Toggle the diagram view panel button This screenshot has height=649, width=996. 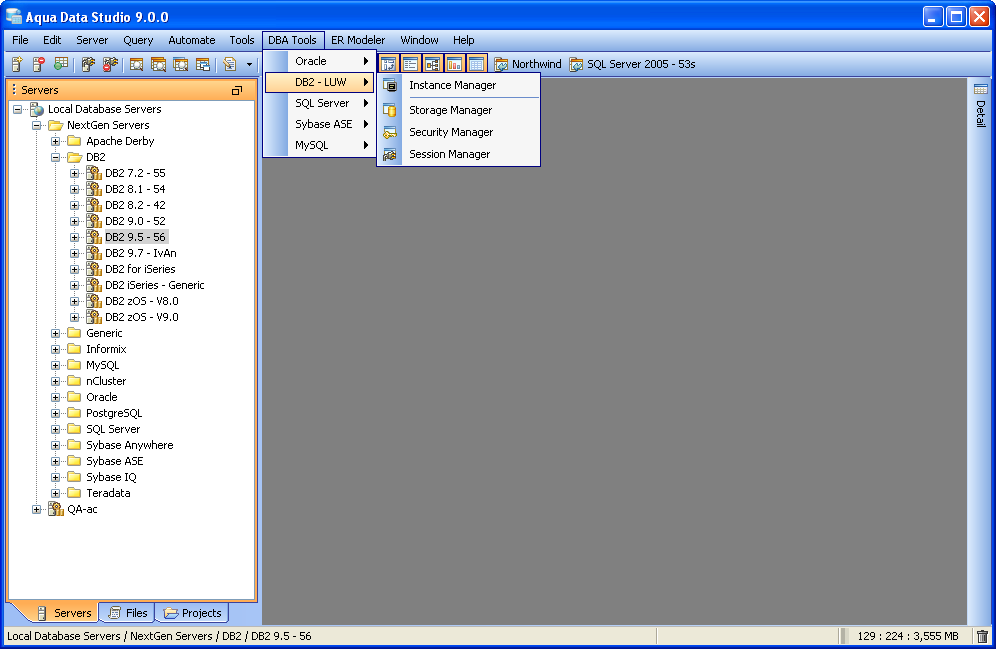[x=433, y=64]
